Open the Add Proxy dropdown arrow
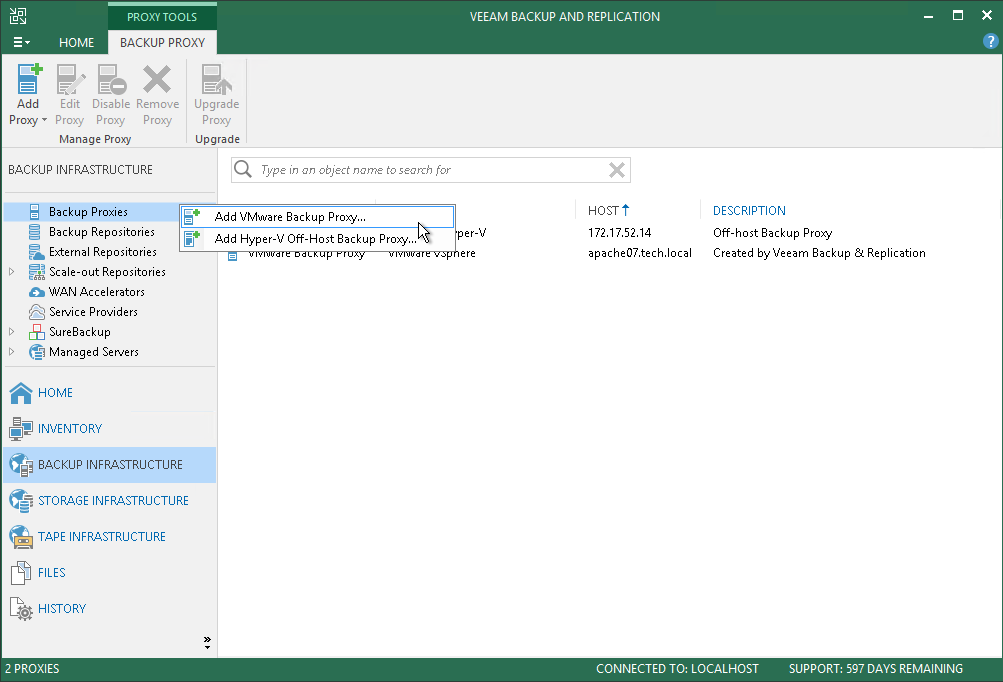The height and width of the screenshot is (682, 1003). [x=44, y=120]
